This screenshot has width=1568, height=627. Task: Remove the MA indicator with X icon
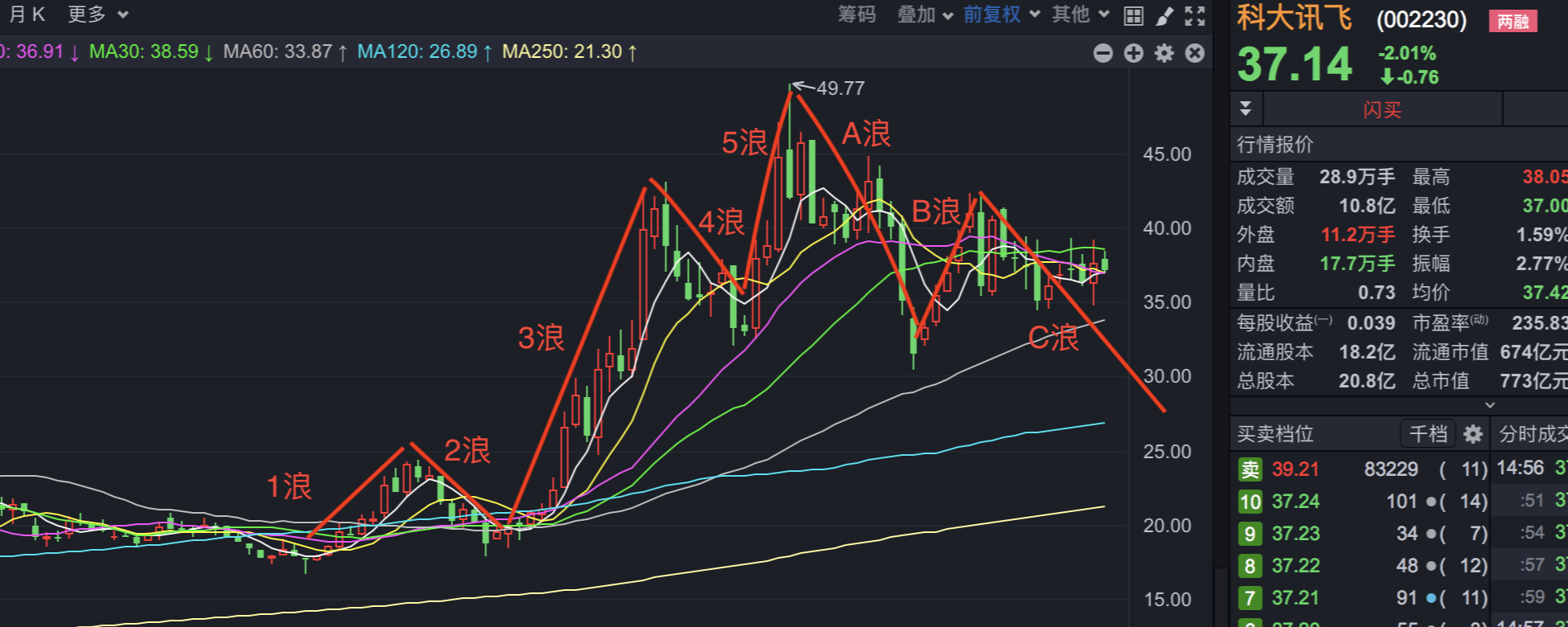click(1195, 53)
